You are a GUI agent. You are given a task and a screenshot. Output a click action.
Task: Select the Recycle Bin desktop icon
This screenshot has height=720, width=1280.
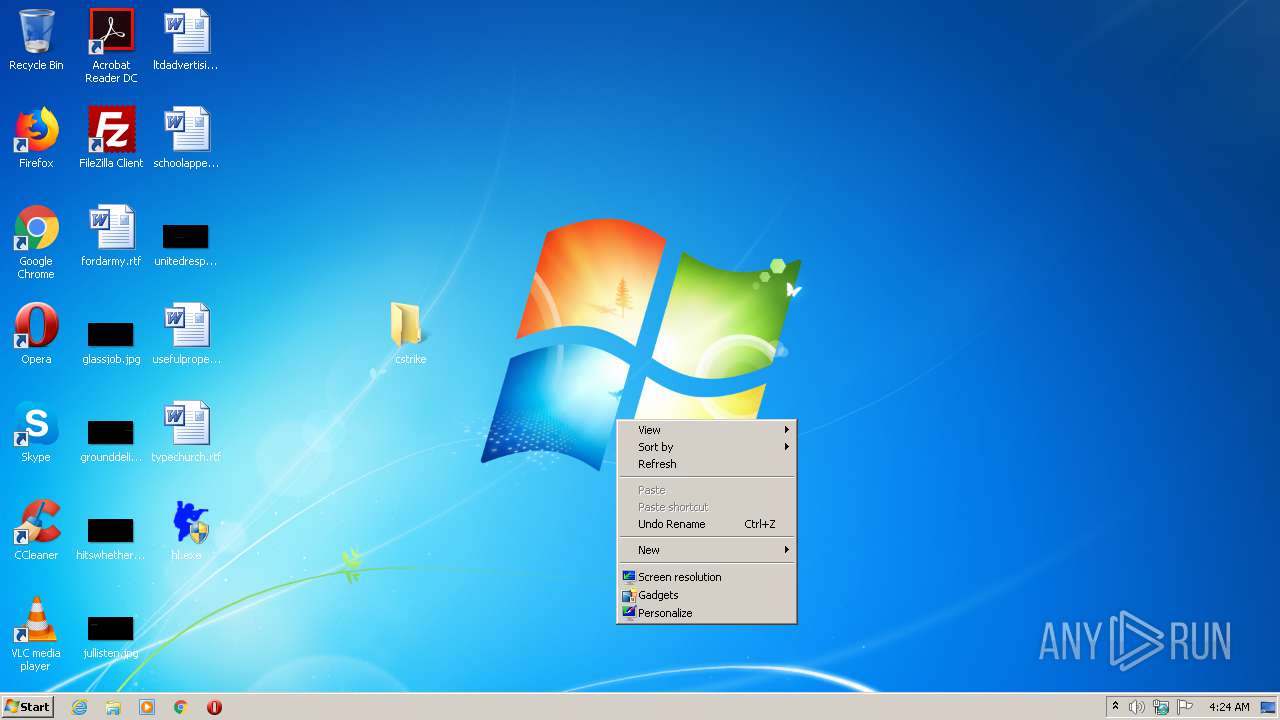pyautogui.click(x=36, y=41)
